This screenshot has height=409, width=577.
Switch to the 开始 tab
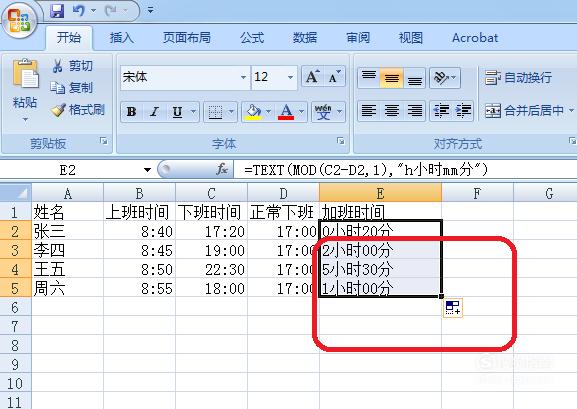(69, 38)
